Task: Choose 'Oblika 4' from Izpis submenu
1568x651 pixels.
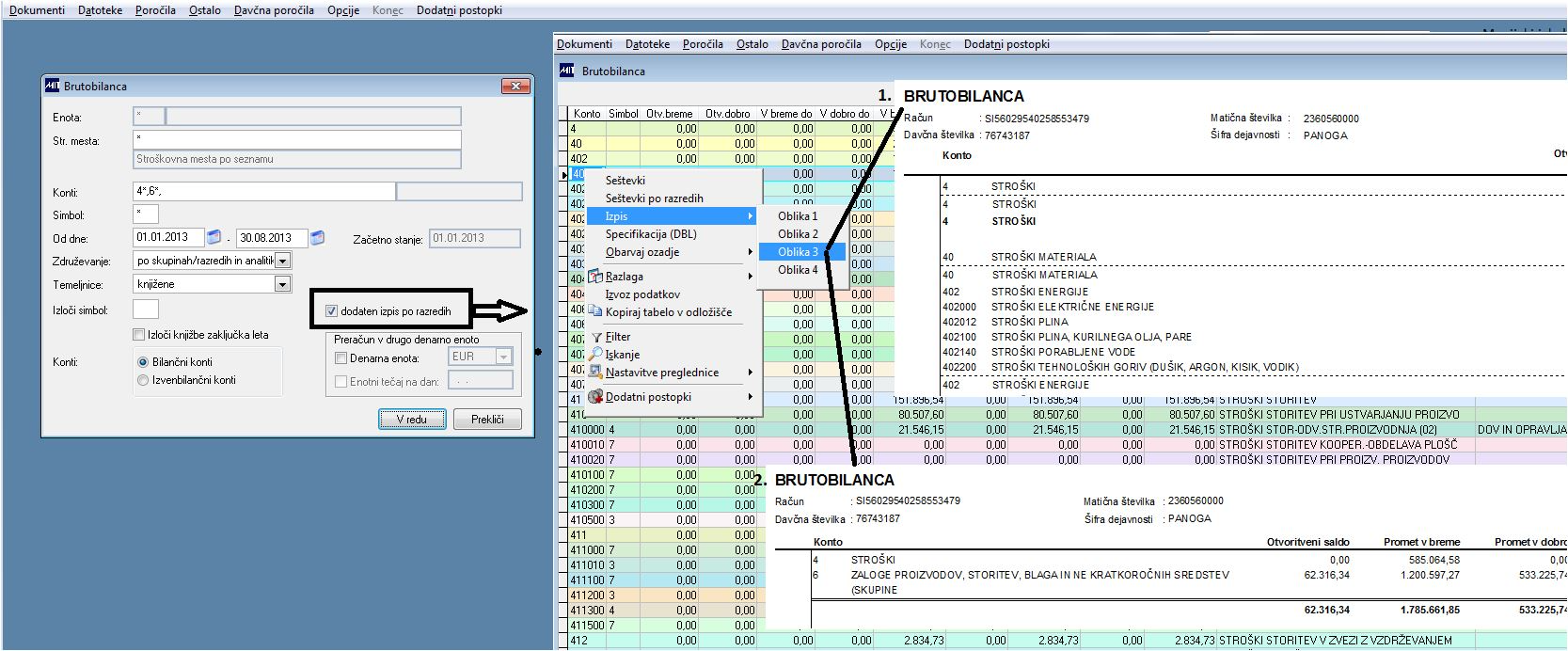Action: tap(798, 270)
